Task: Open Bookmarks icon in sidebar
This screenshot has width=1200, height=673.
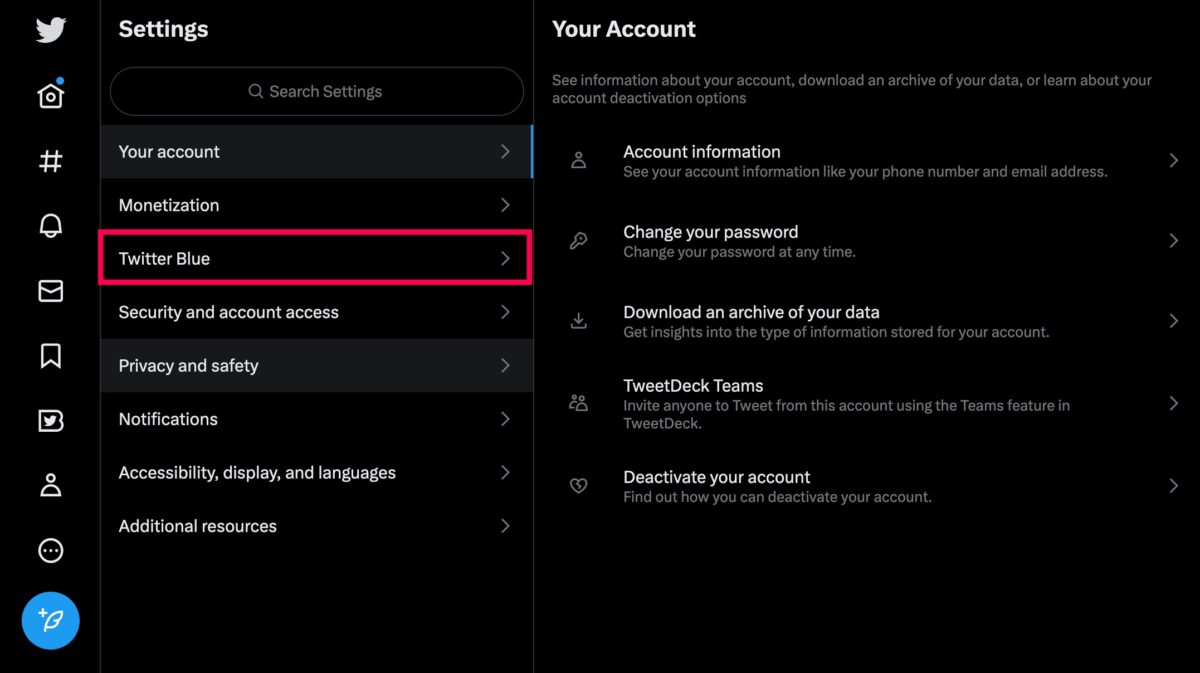Action: [x=51, y=356]
